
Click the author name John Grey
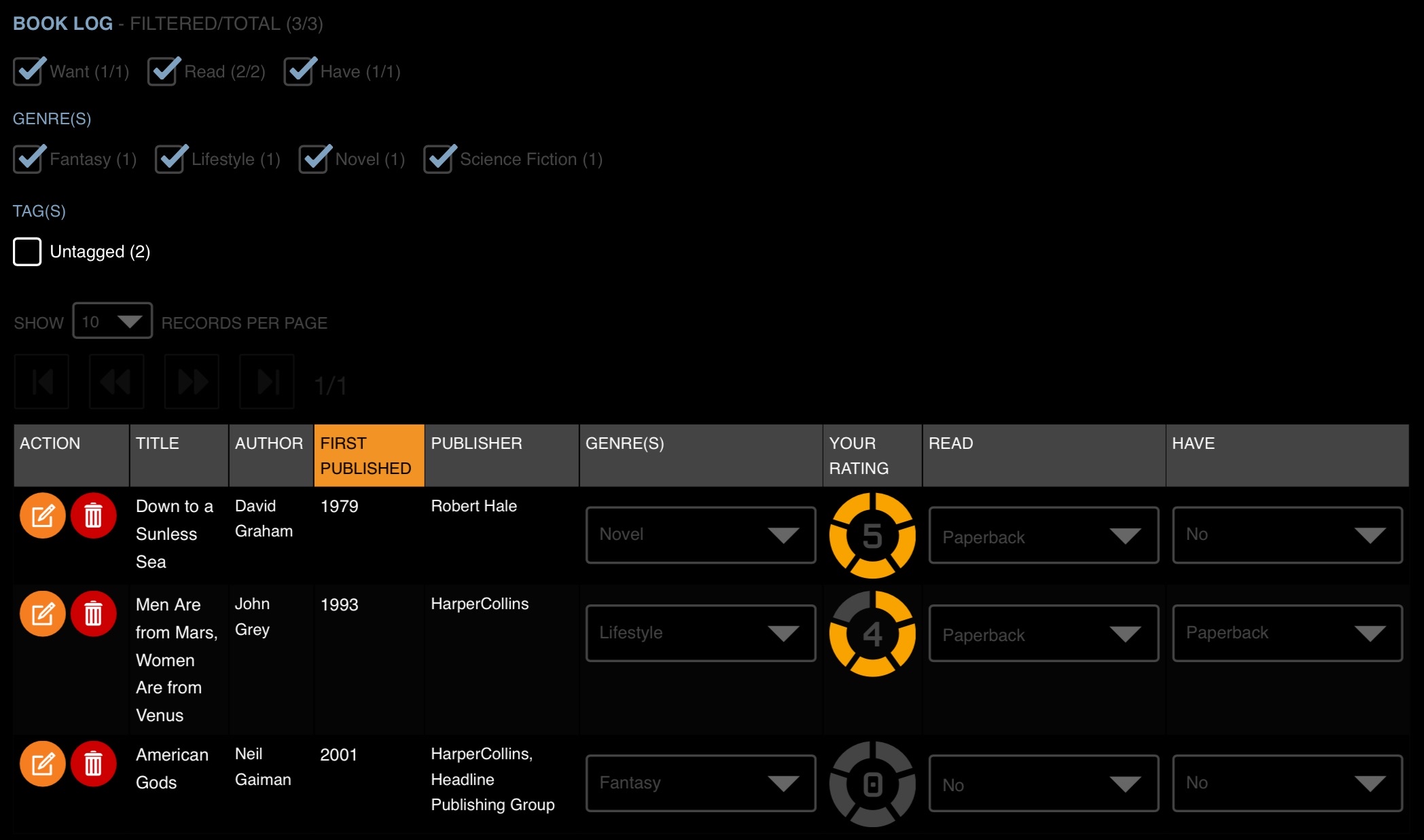[x=252, y=617]
